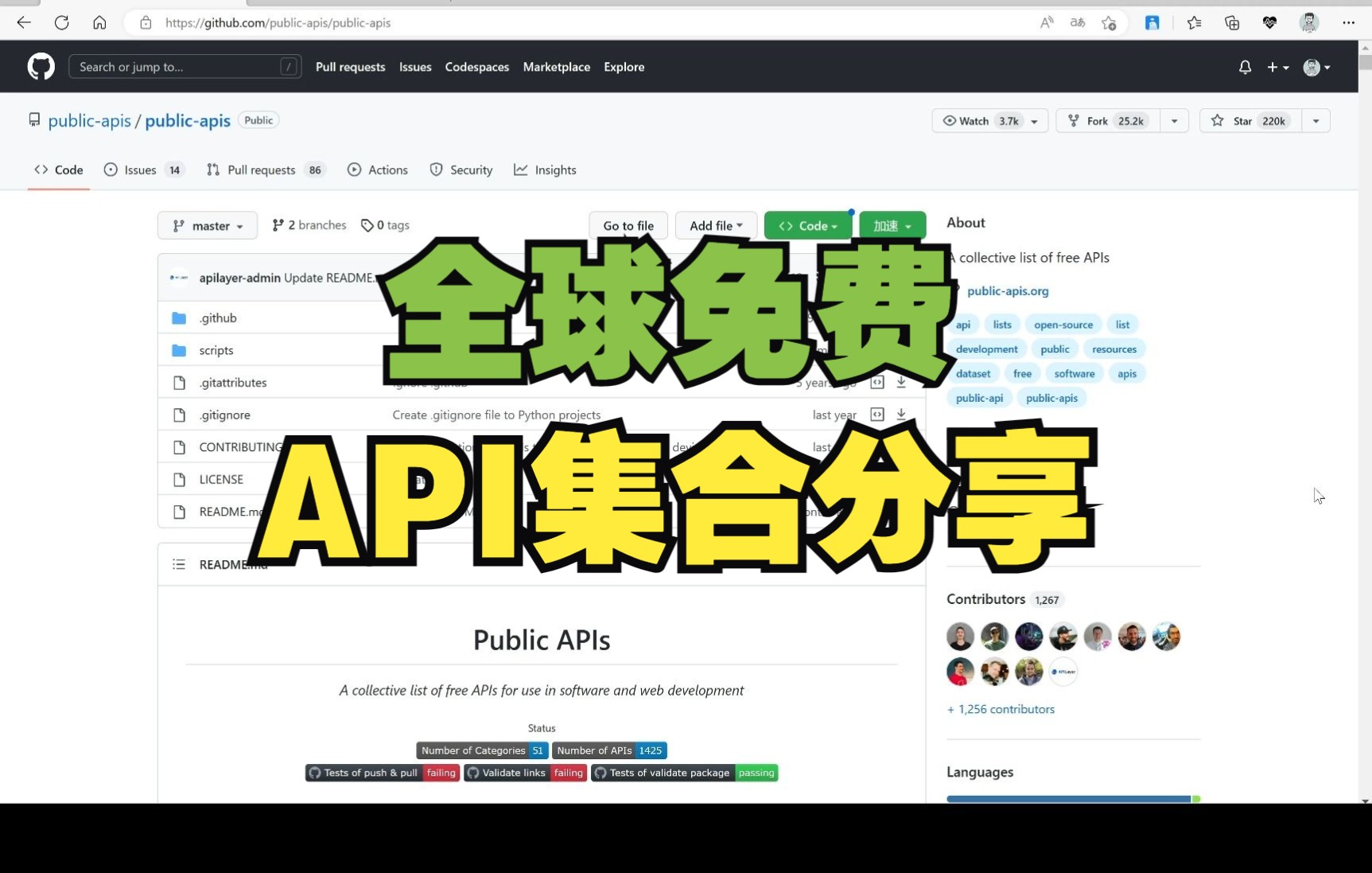This screenshot has width=1372, height=873.
Task: Open Explore in the top navigation
Action: point(624,67)
